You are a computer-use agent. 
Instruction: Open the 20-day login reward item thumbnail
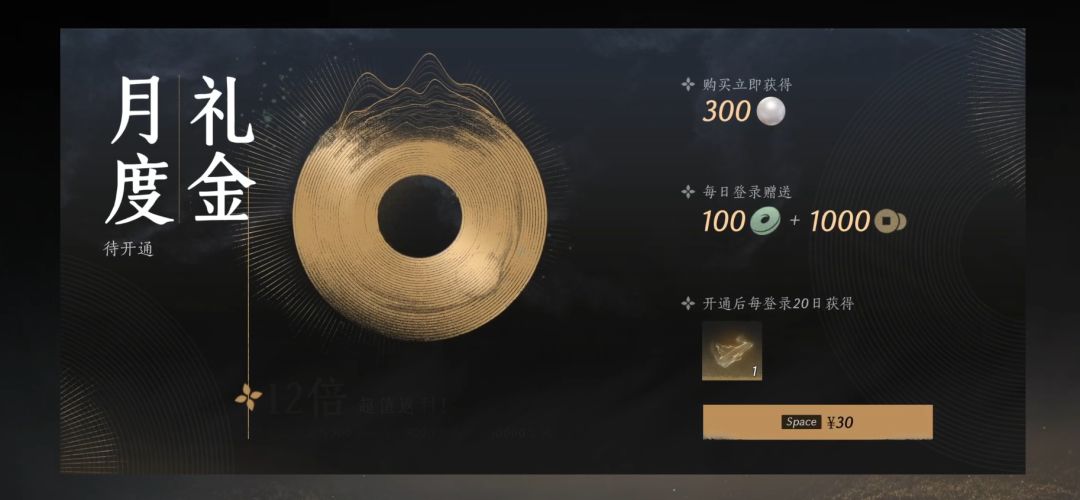731,351
